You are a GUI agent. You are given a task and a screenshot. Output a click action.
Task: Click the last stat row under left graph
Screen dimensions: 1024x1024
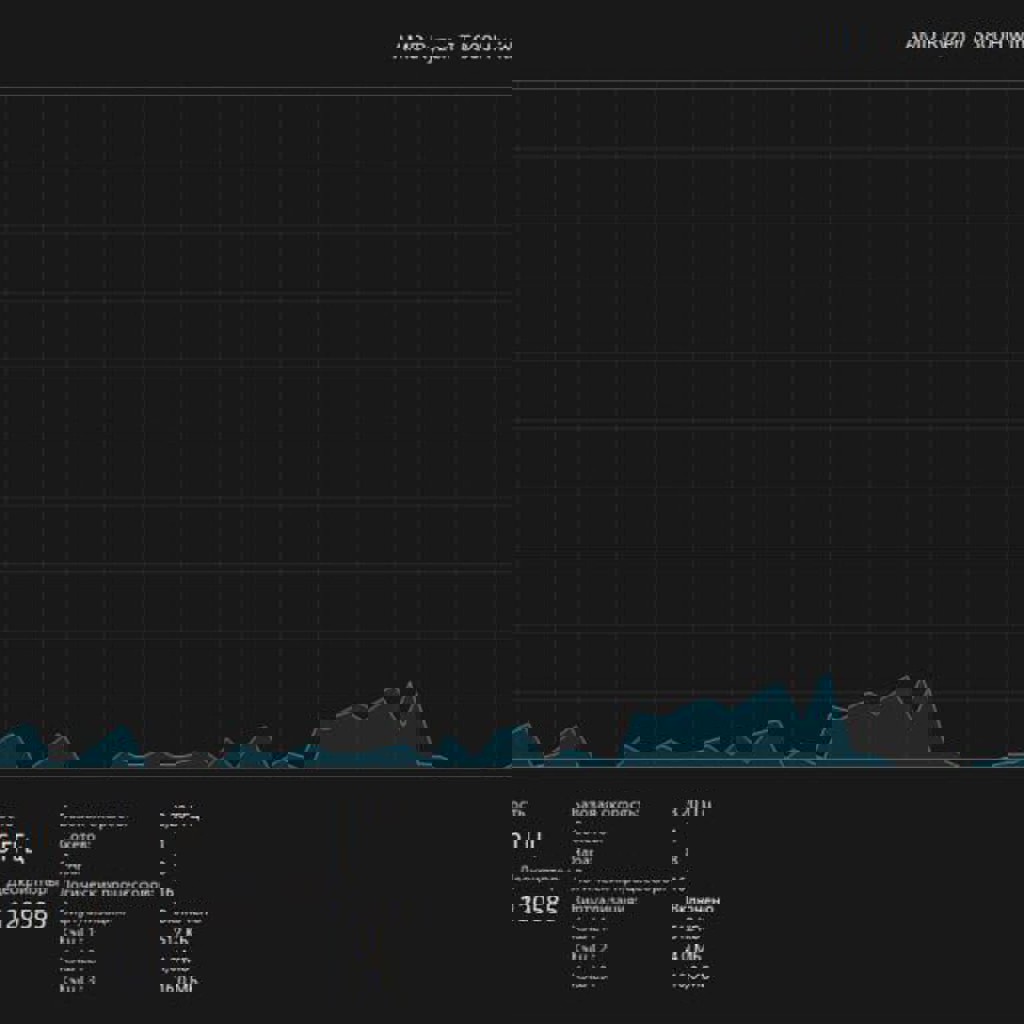[x=130, y=985]
